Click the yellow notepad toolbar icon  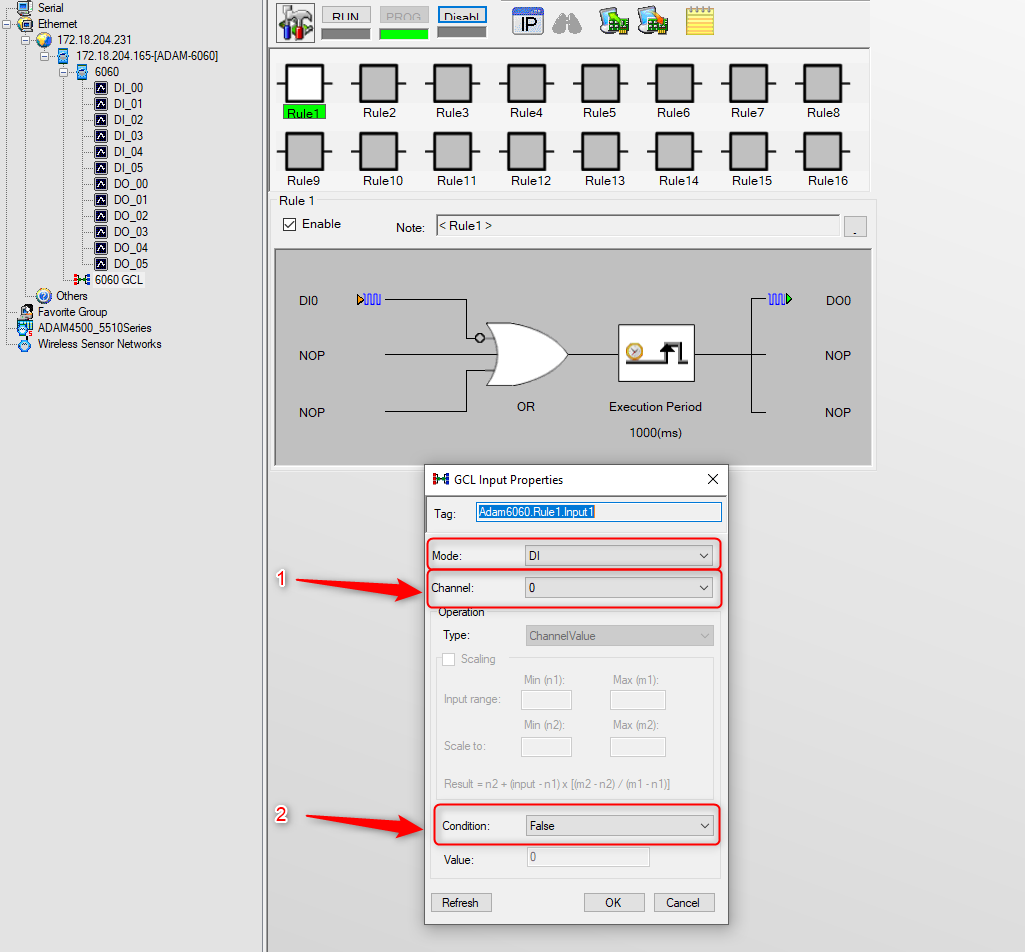(x=699, y=21)
